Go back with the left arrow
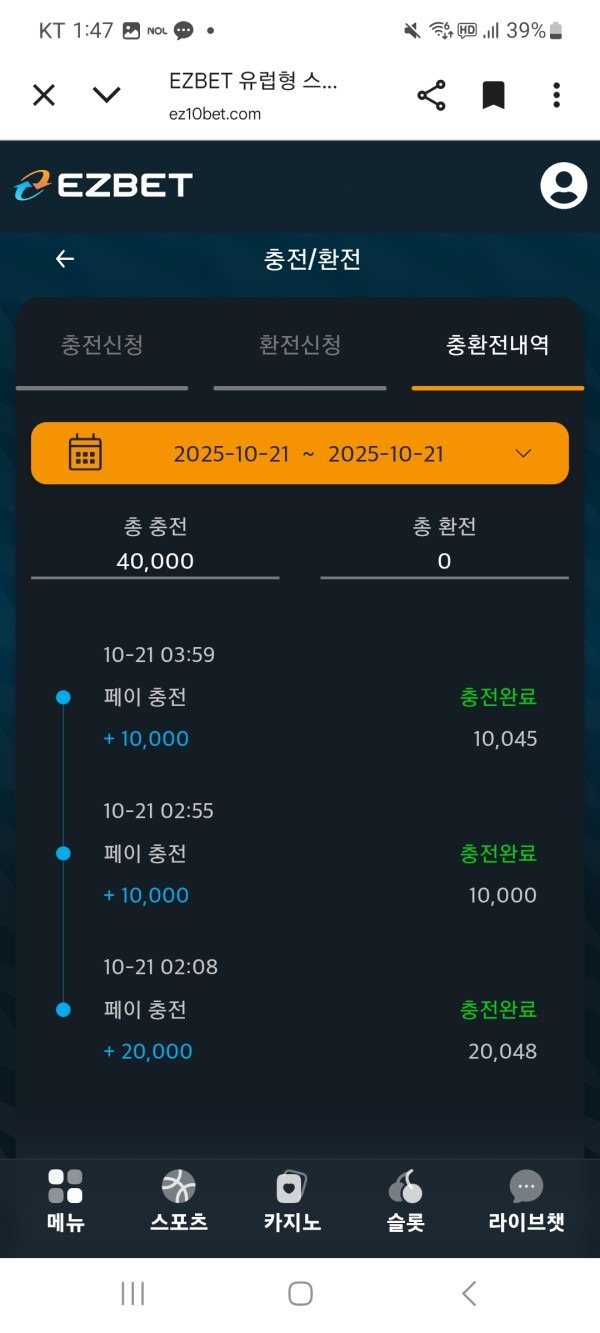 tap(64, 258)
